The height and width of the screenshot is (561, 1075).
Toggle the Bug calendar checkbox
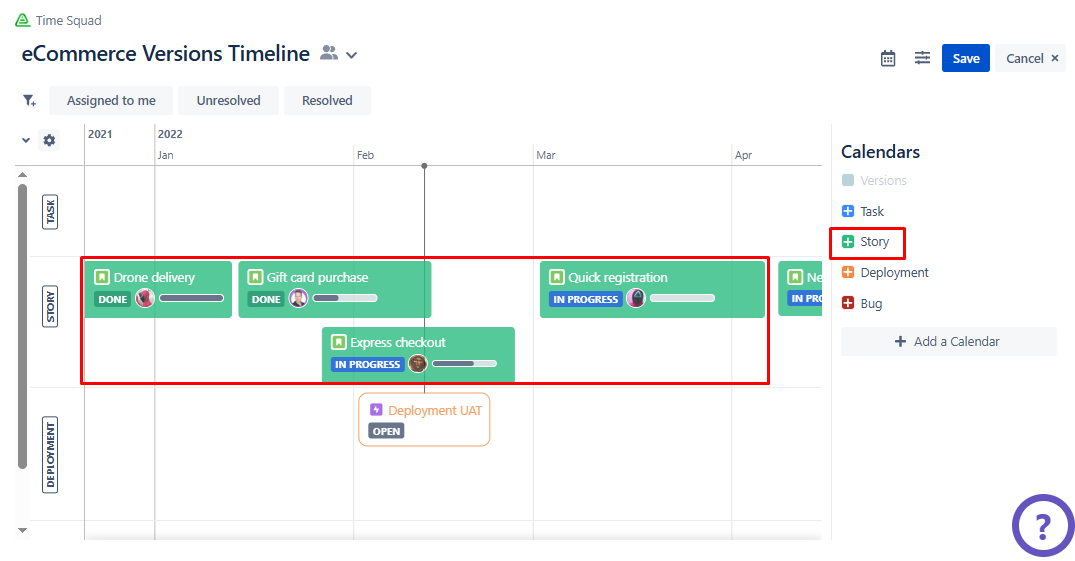848,303
